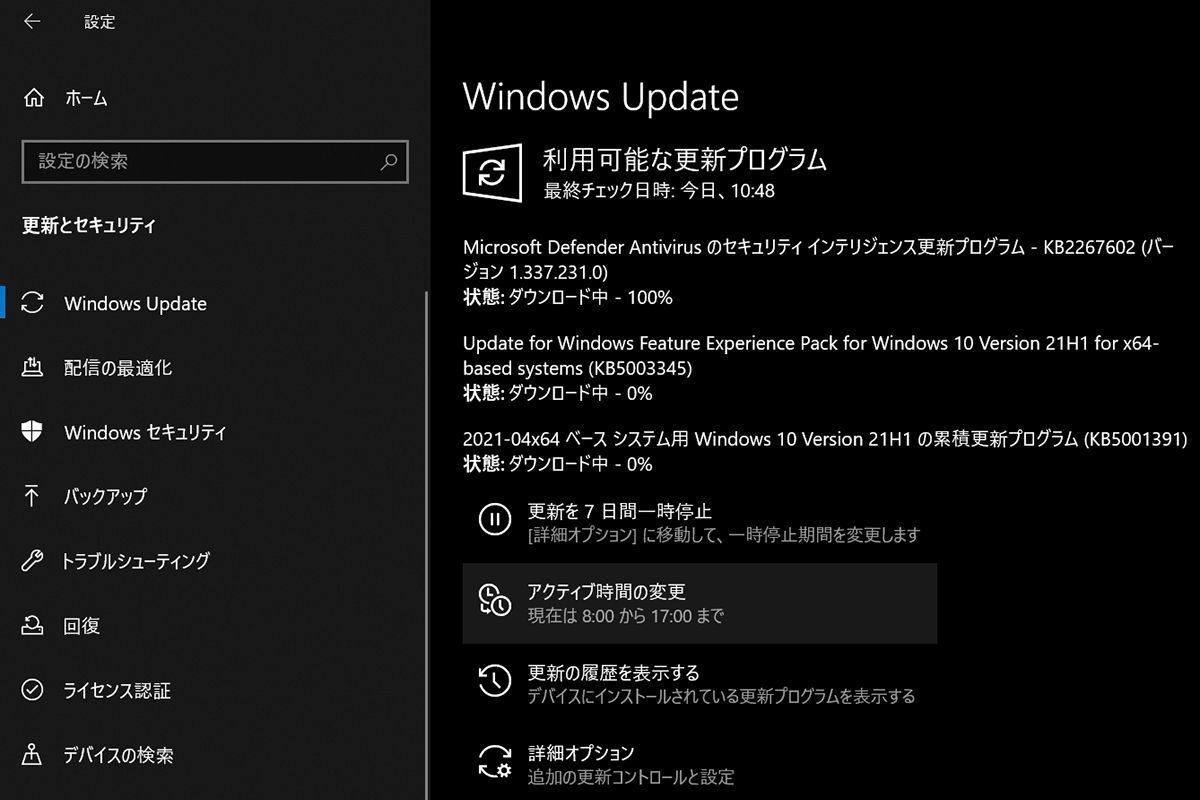The height and width of the screenshot is (800, 1200).
Task: Open the ホーム home icon
Action: (33, 98)
